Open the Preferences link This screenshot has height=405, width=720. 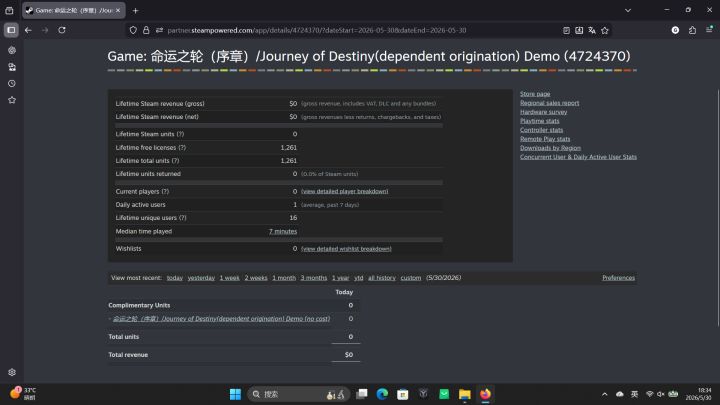619,278
